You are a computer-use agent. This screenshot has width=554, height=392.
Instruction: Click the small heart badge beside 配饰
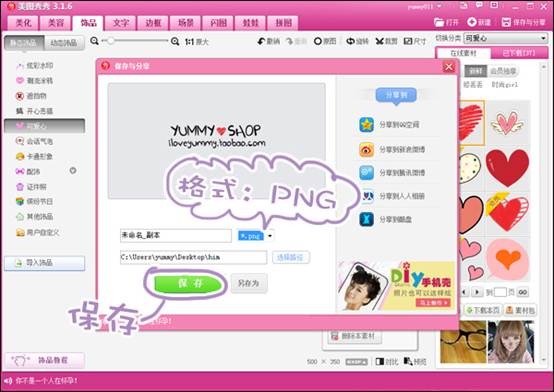pos(73,171)
